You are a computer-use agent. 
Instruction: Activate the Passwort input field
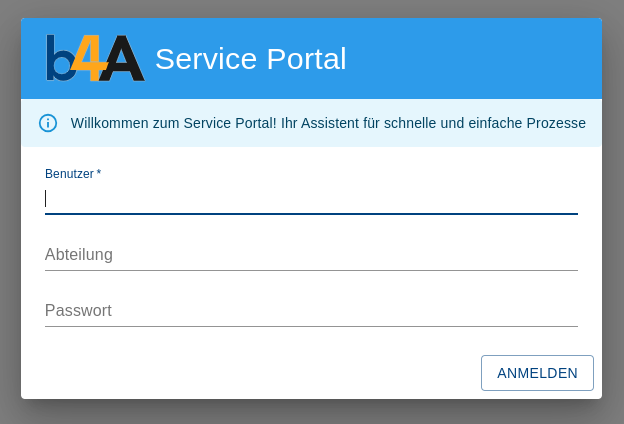point(311,311)
